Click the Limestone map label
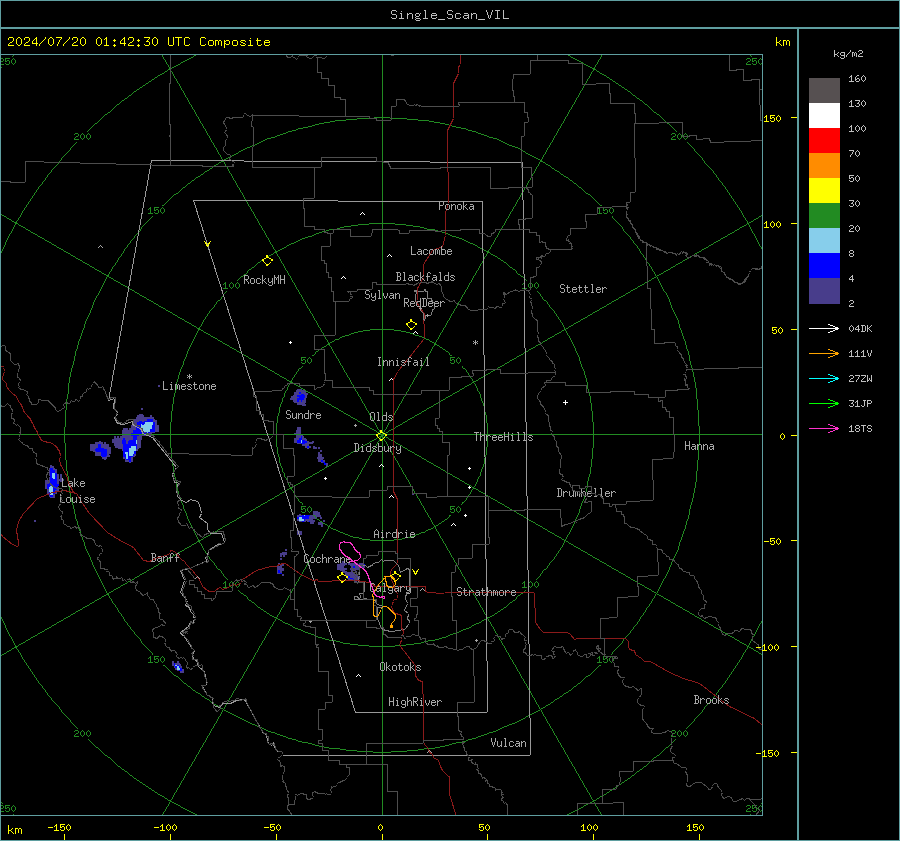The height and width of the screenshot is (841, 900). click(189, 386)
